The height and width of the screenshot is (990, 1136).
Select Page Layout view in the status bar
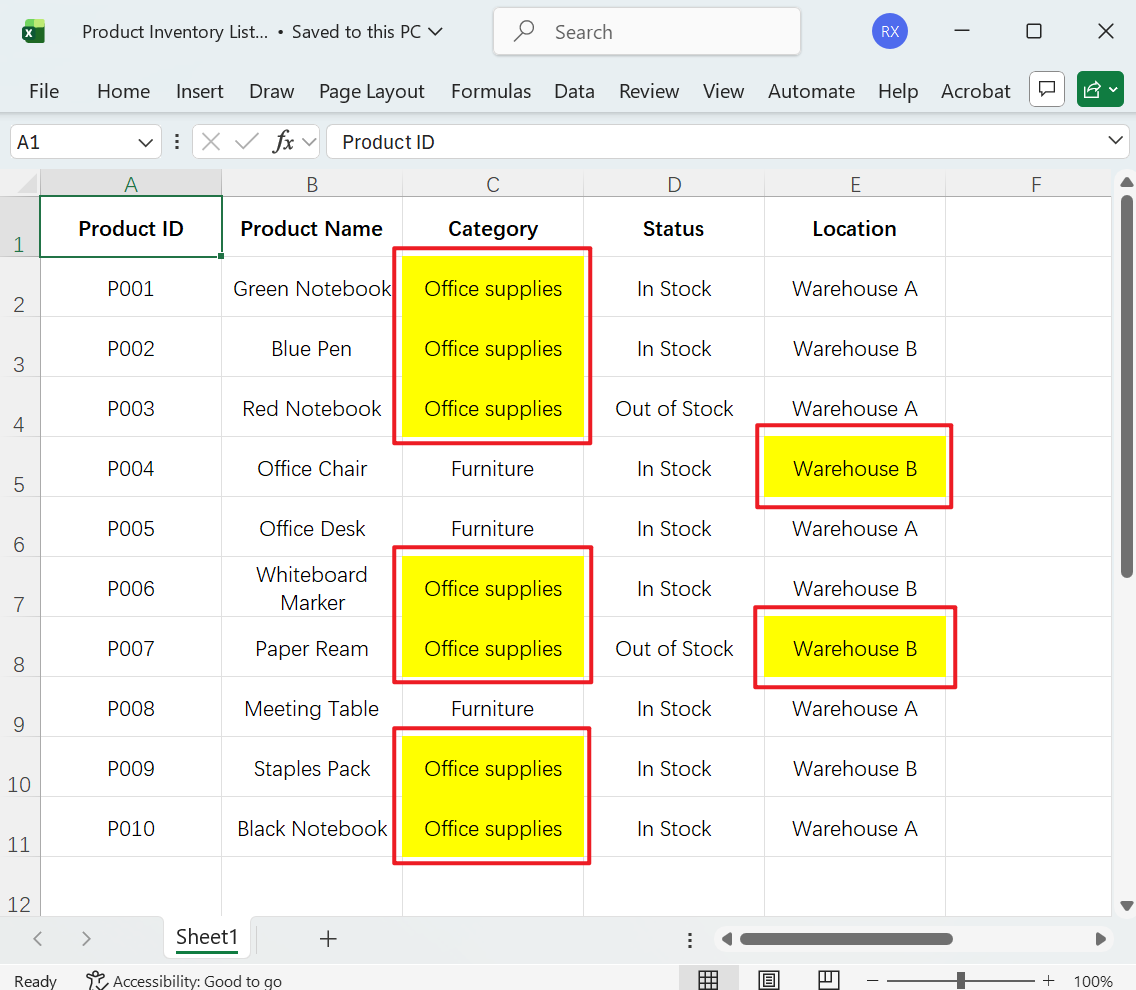768,977
